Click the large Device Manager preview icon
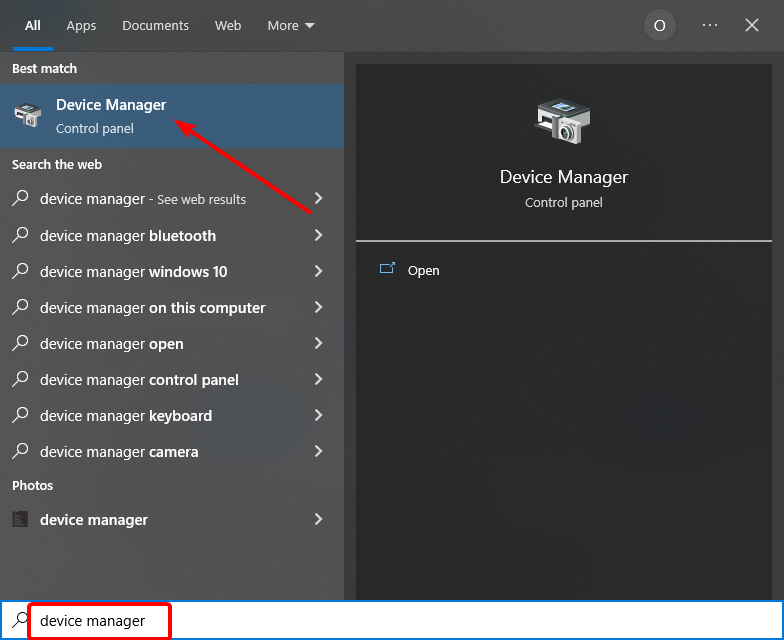 [563, 121]
